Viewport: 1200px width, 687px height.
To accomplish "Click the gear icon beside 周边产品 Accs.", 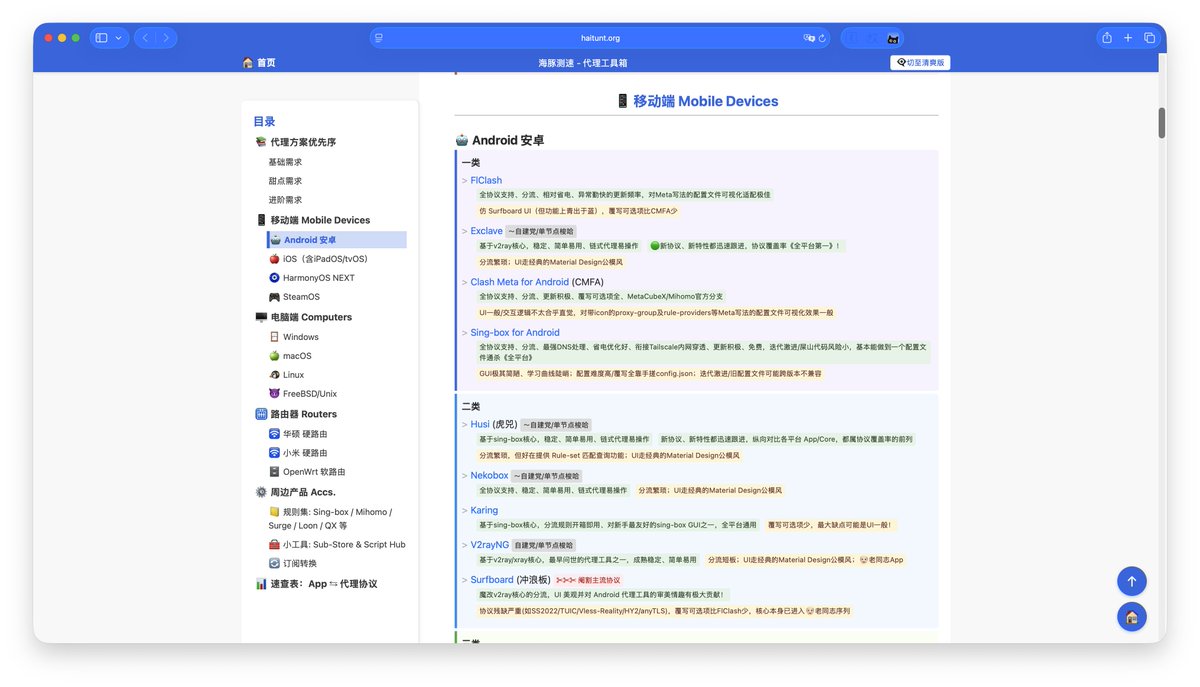I will tap(261, 492).
